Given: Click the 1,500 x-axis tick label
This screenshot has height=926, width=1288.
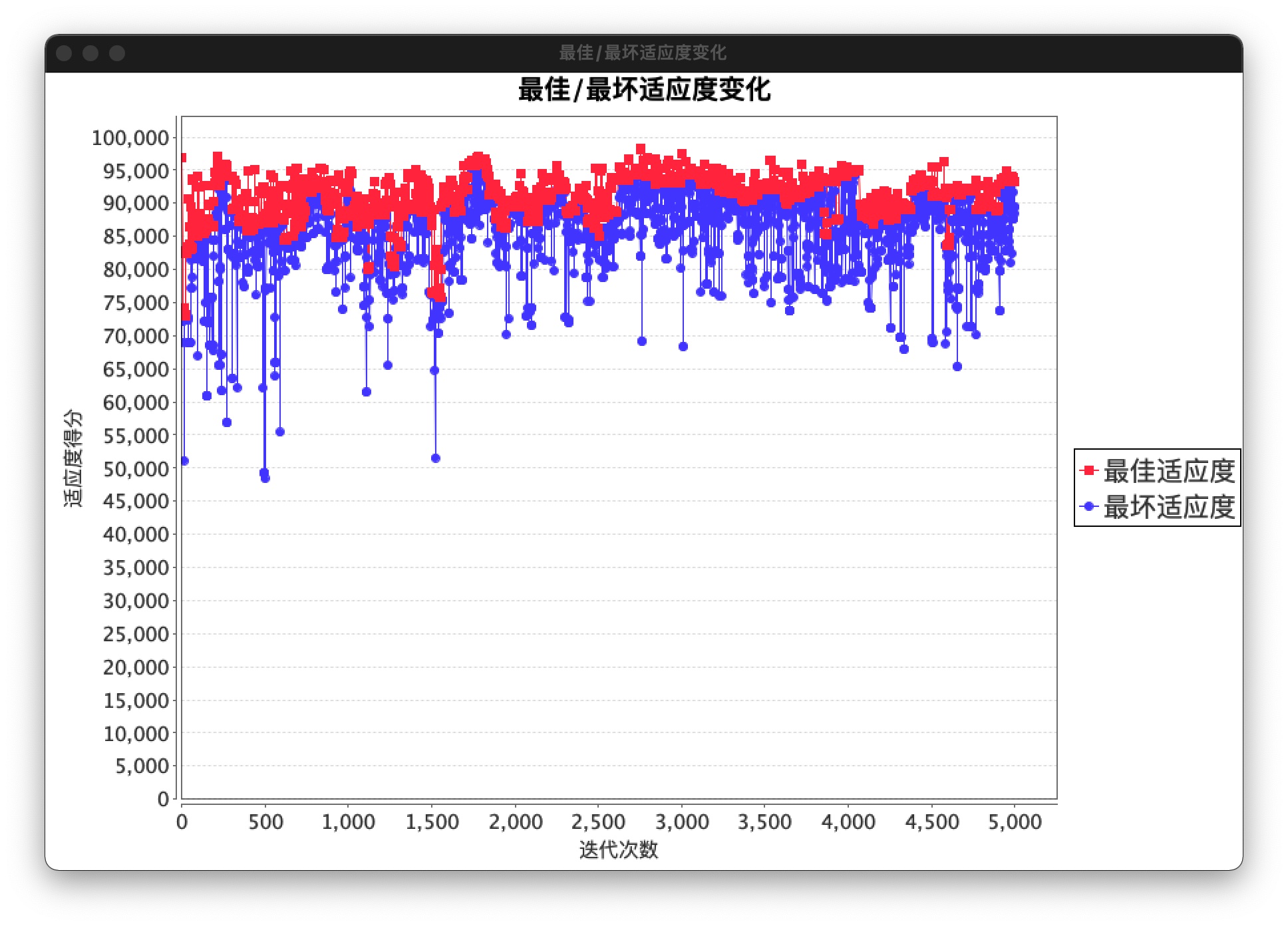Looking at the screenshot, I should [x=432, y=822].
